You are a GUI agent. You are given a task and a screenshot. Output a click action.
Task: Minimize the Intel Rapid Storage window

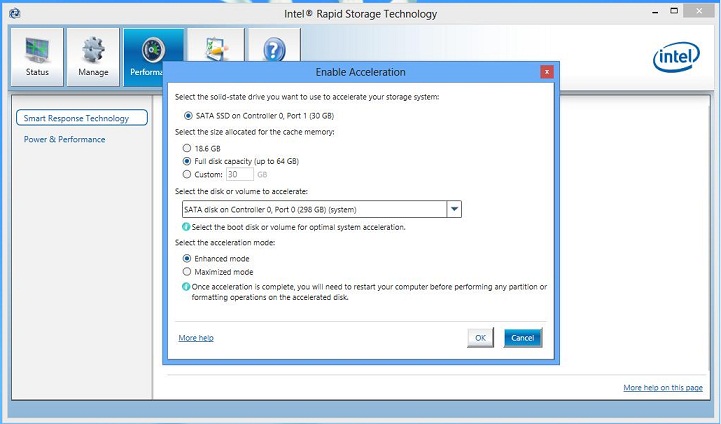(655, 12)
